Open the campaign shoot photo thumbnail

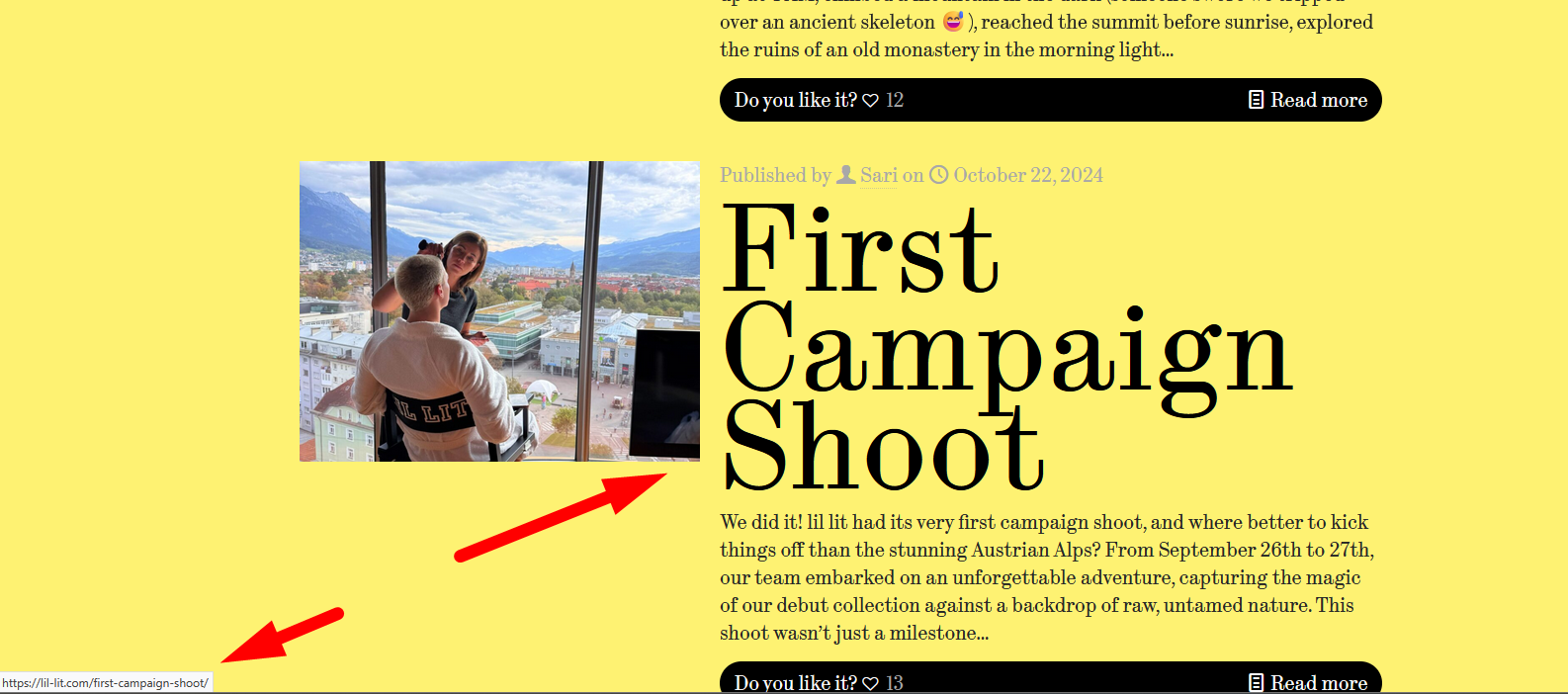click(499, 311)
